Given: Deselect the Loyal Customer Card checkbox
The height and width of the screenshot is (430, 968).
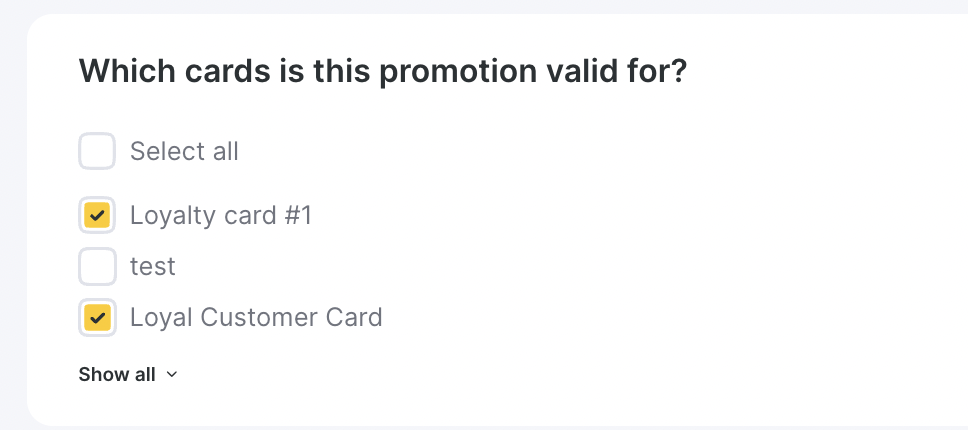Looking at the screenshot, I should [x=97, y=318].
